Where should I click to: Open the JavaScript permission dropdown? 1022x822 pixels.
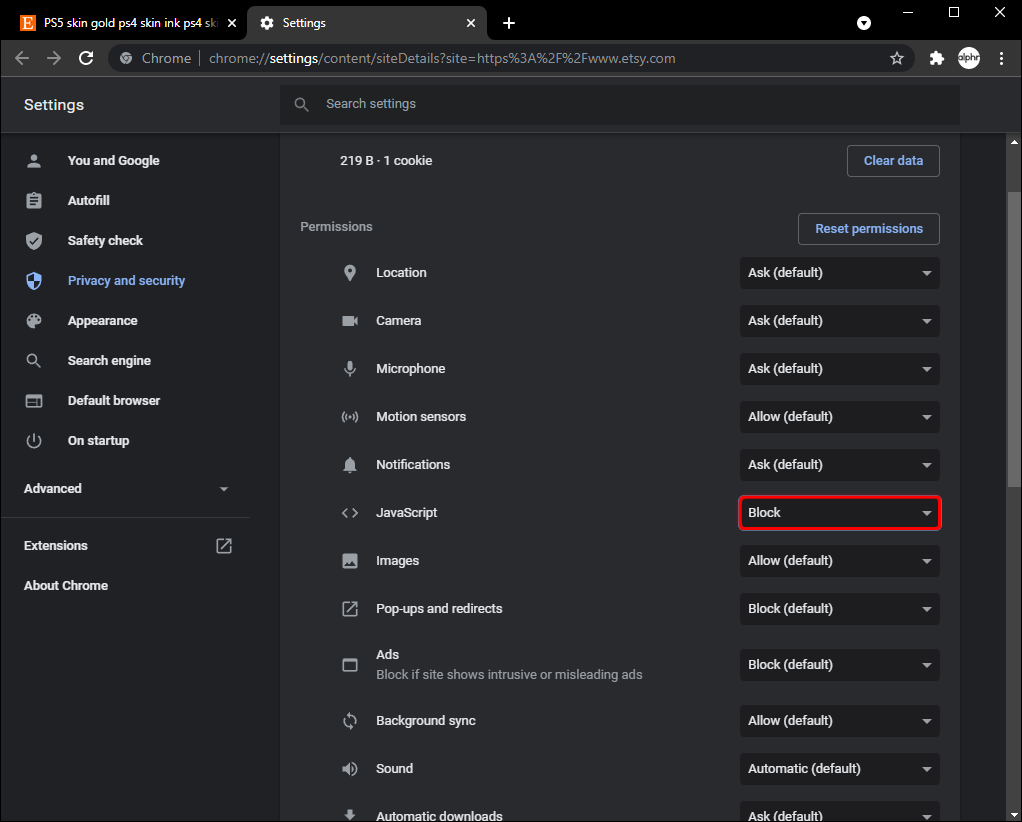(839, 513)
